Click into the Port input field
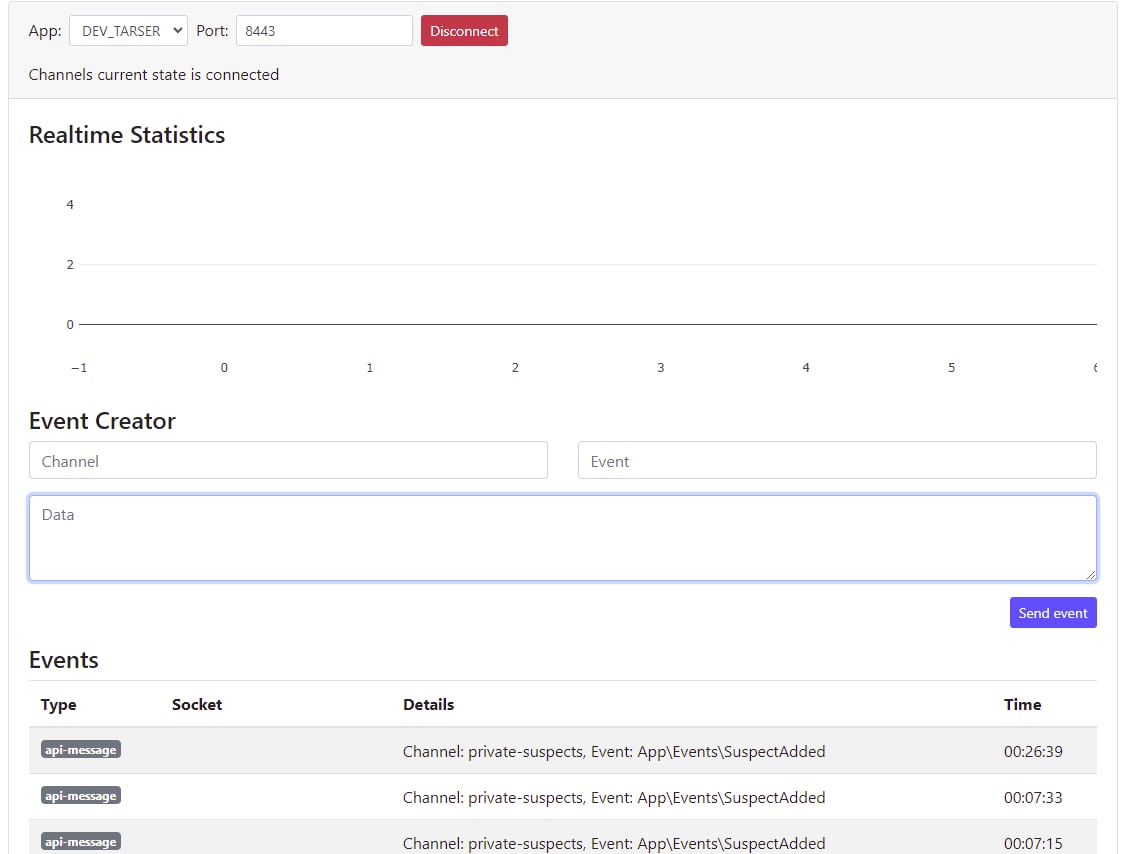Image resolution: width=1127 pixels, height=854 pixels. tap(324, 31)
